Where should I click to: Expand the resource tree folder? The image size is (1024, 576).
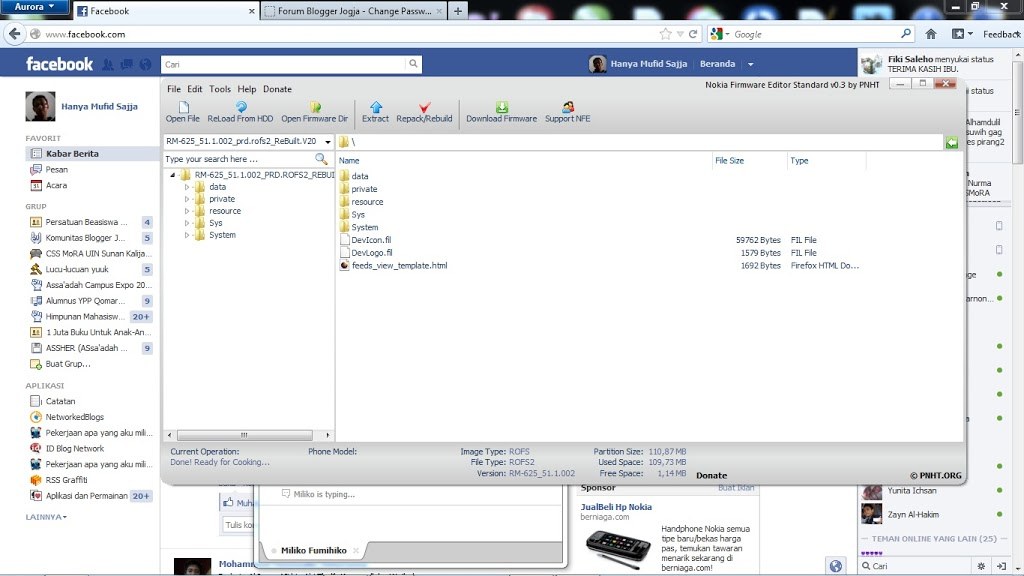coord(187,212)
